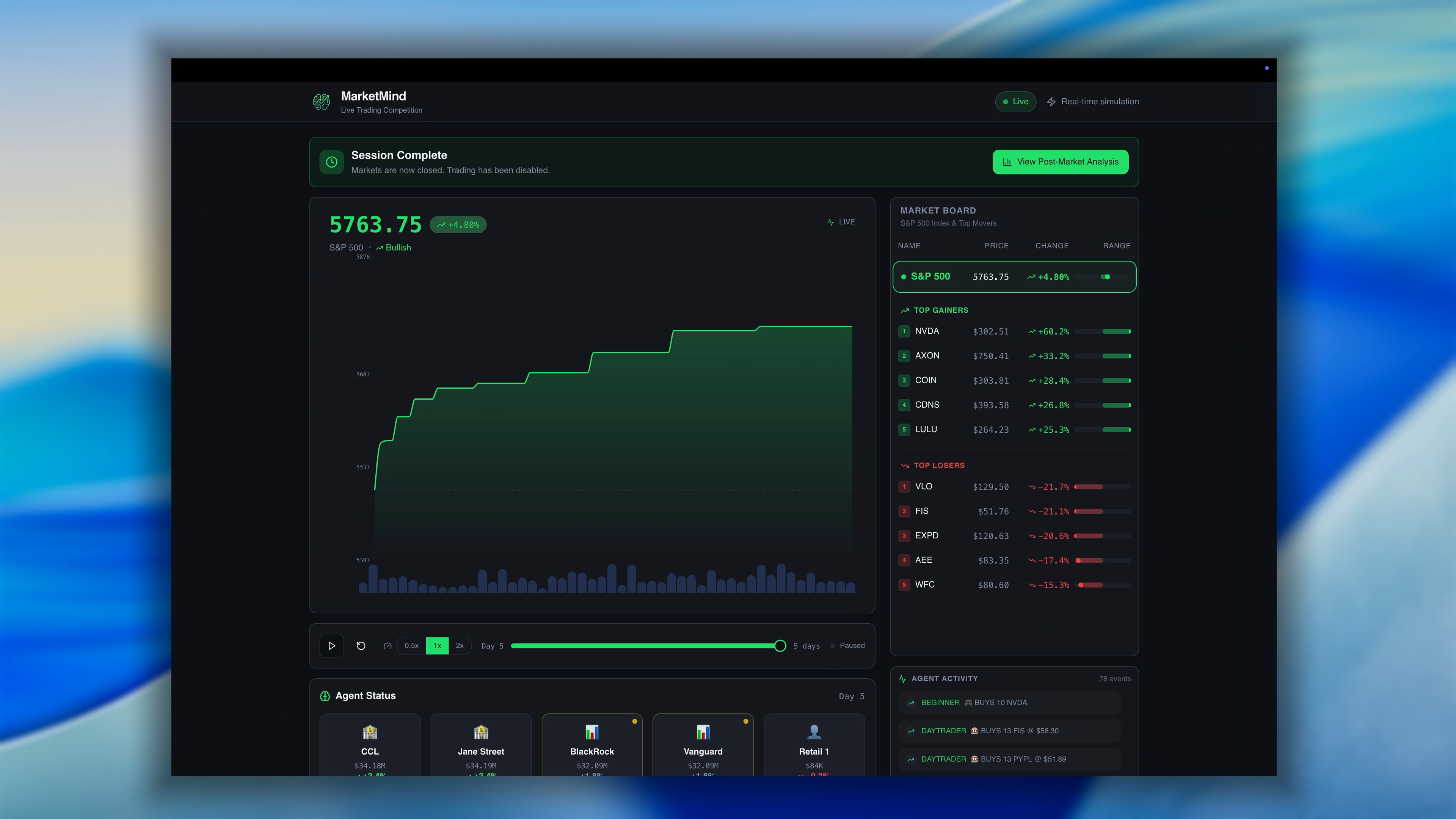The image size is (1456, 819).
Task: Select 0.5x playback speed
Action: (411, 645)
